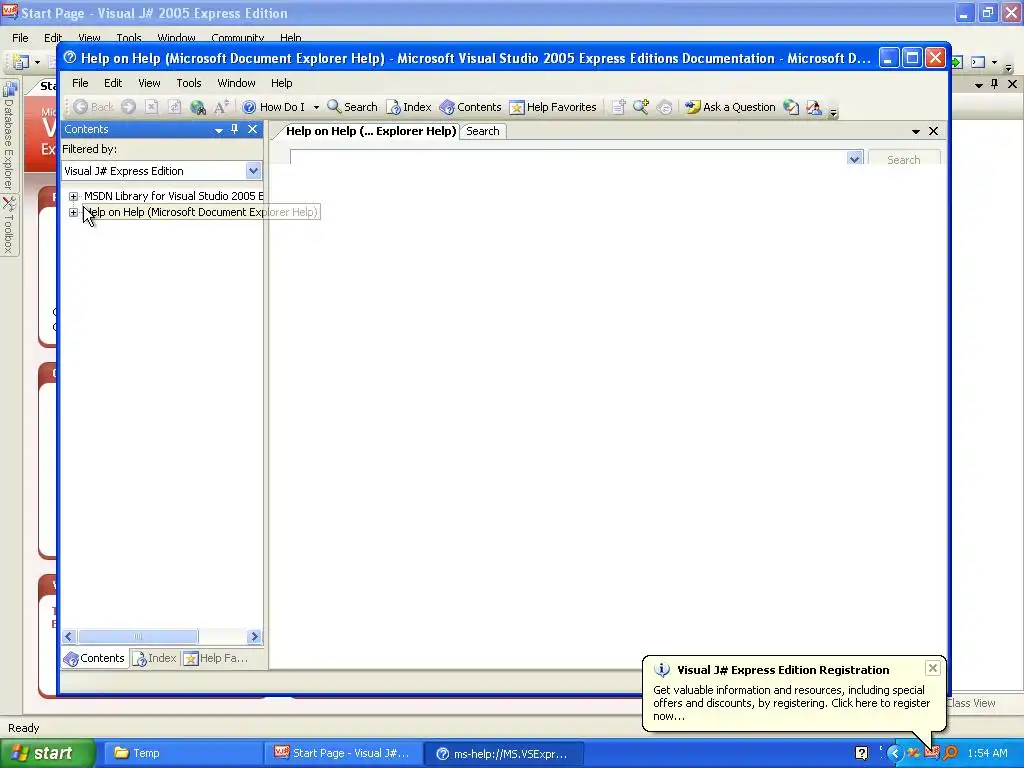Switch to ms-help://MS.VSExpr taskbar button
This screenshot has width=1024, height=768.
503,754
